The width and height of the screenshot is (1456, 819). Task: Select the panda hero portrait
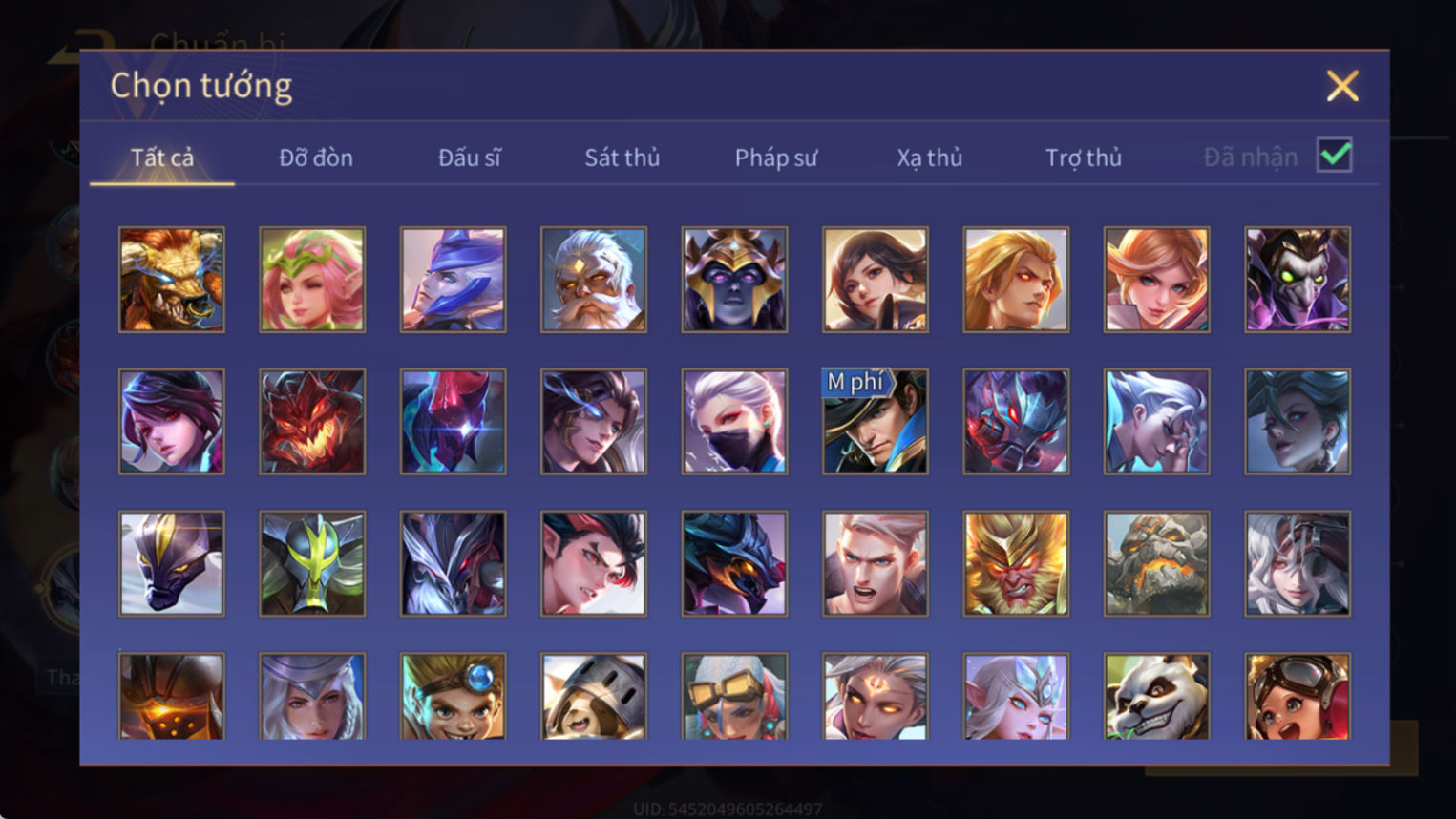[1156, 697]
